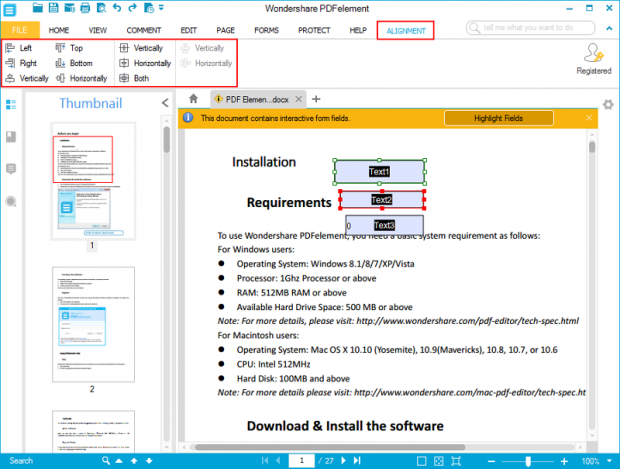Align fields Left

pos(19,48)
